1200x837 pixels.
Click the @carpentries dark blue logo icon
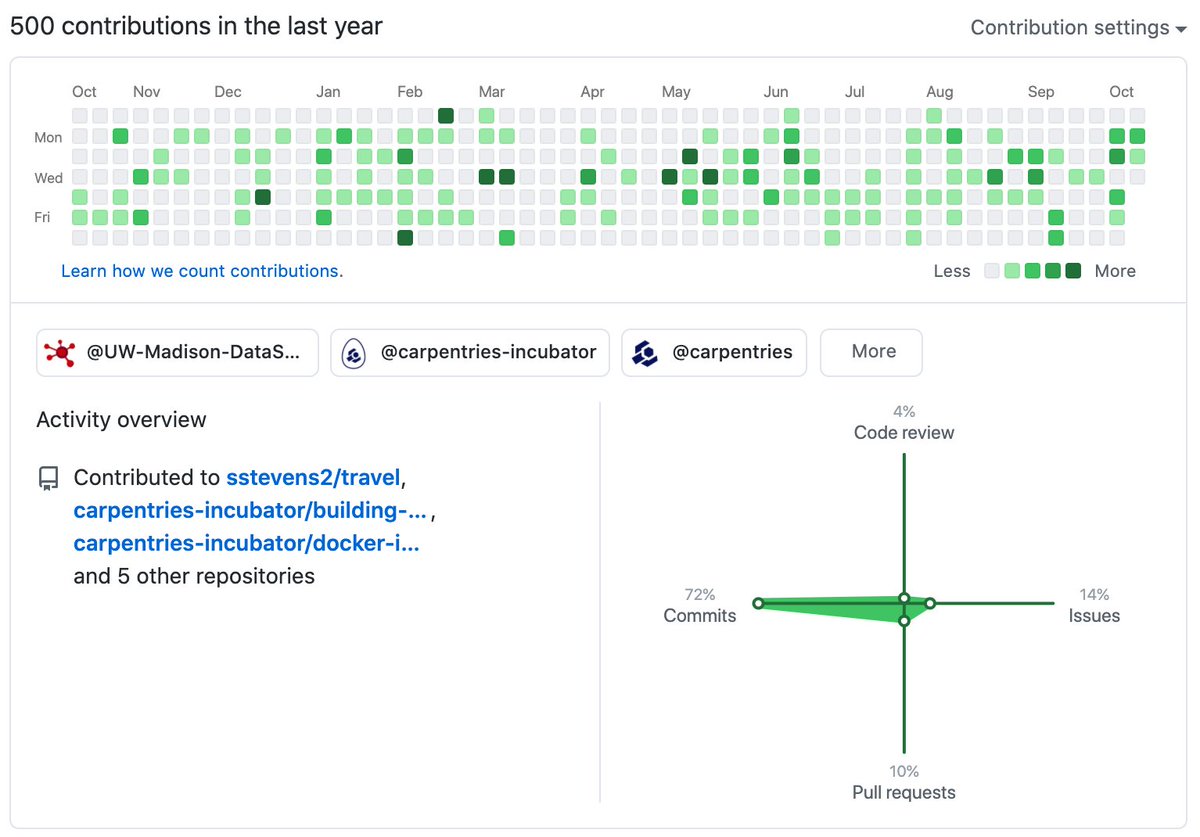[646, 352]
